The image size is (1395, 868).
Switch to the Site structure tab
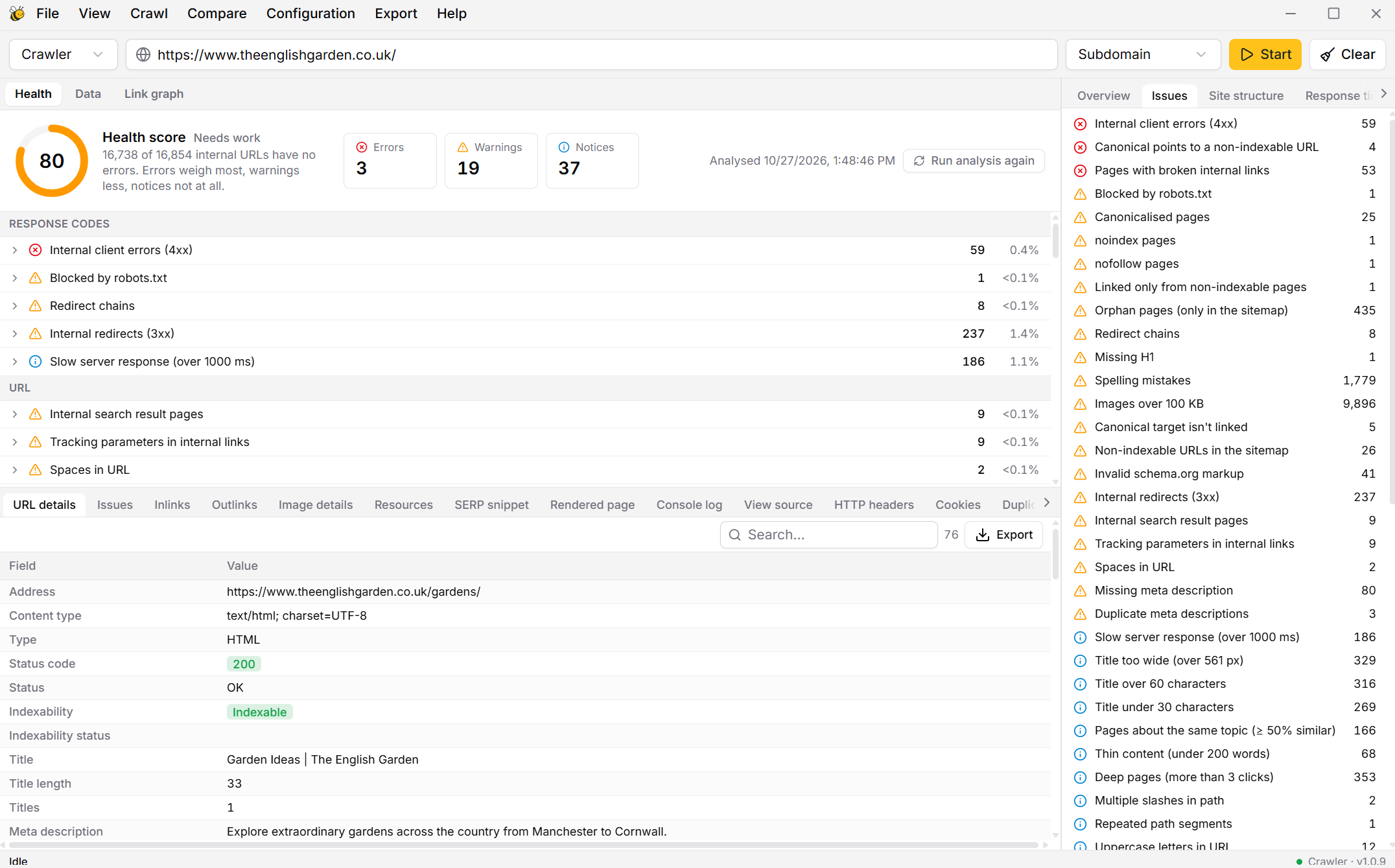click(x=1246, y=96)
